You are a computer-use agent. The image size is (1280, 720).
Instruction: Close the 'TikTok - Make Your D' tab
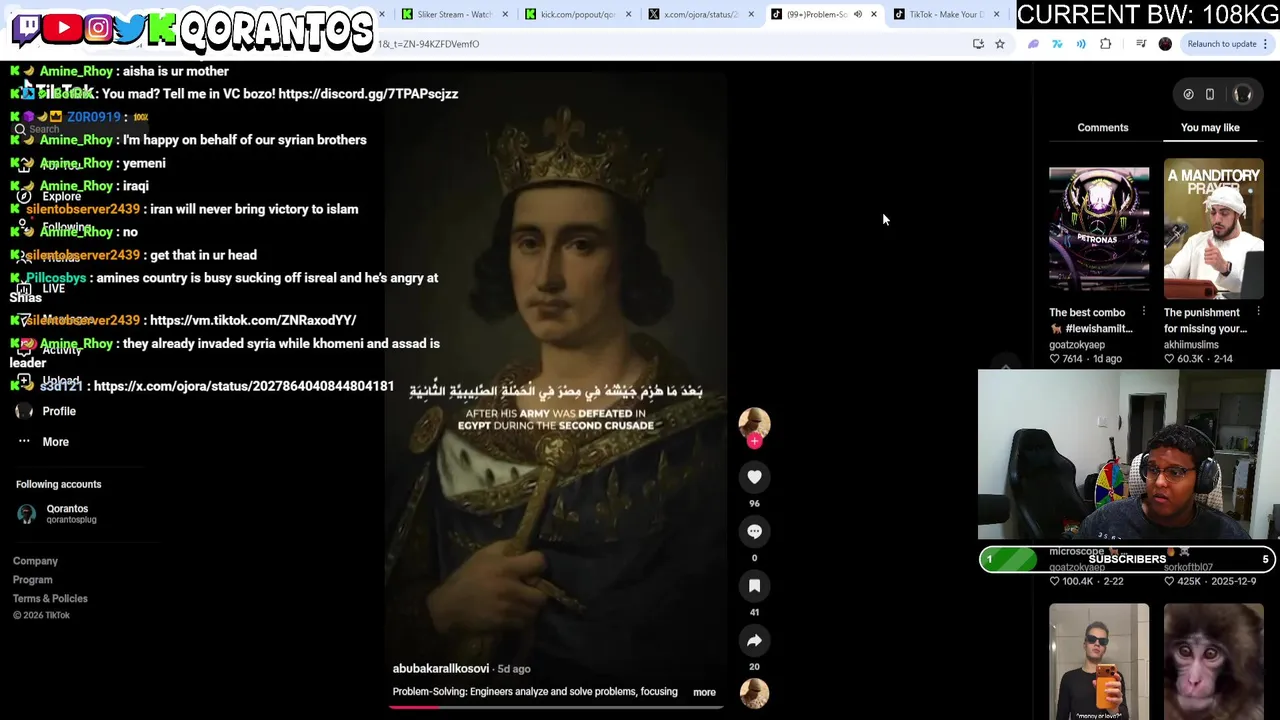click(x=996, y=15)
